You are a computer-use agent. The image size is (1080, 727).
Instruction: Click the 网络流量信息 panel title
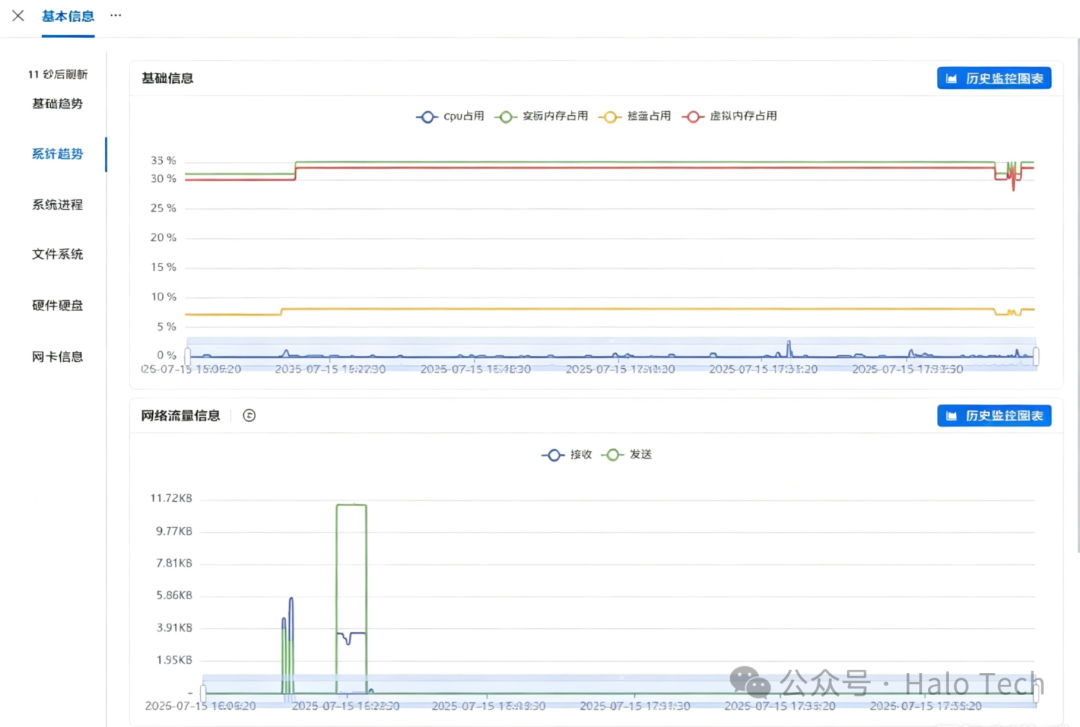tap(180, 416)
